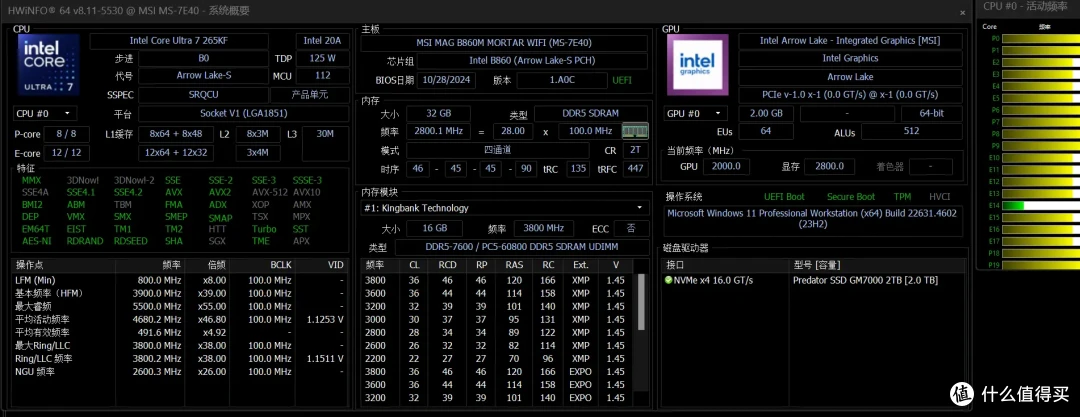The width and height of the screenshot is (1080, 417).
Task: Click the E14 core green frequency bar
Action: coord(1013,205)
